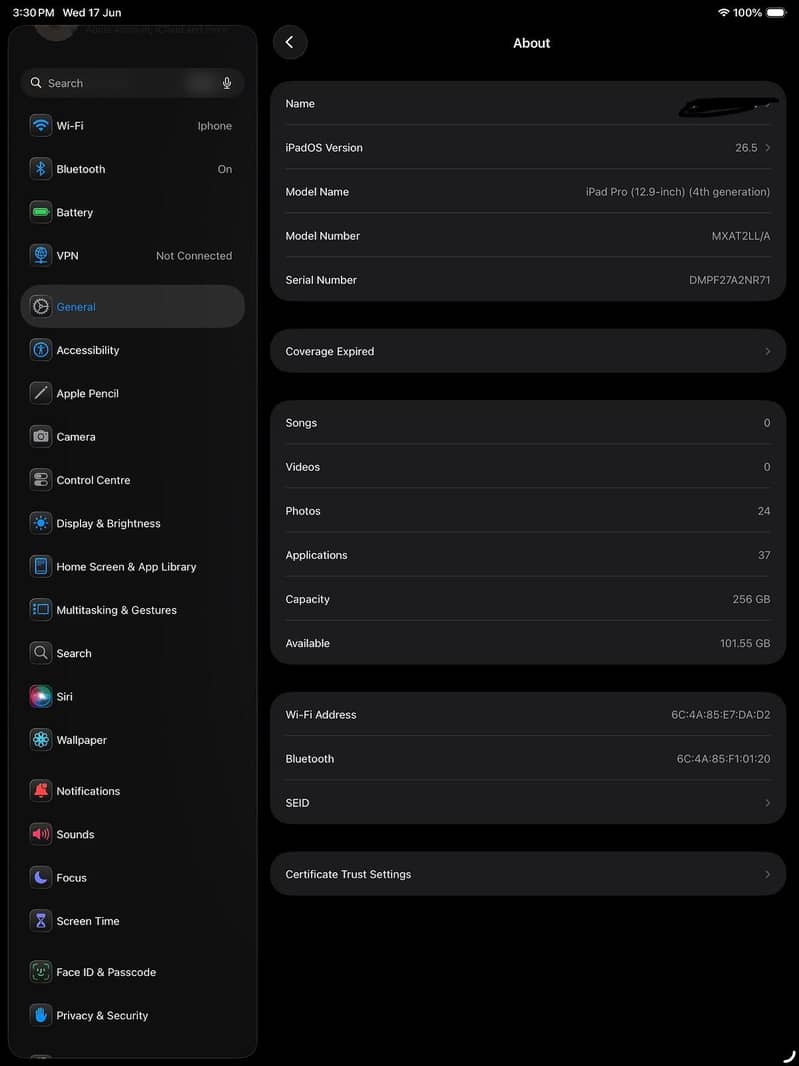This screenshot has height=1066, width=799.
Task: Tap the Control Centre icon
Action: (41, 480)
